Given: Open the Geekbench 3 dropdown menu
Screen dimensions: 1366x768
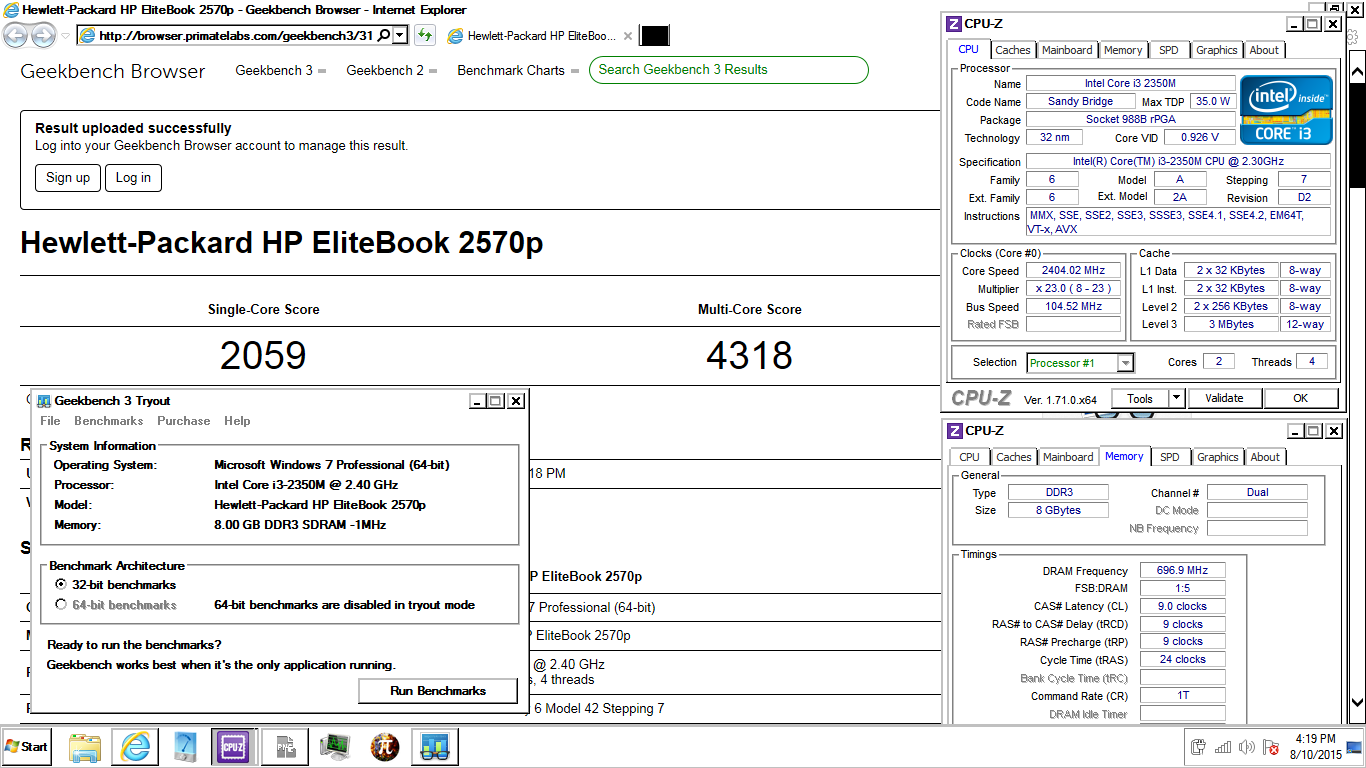Looking at the screenshot, I should (280, 70).
